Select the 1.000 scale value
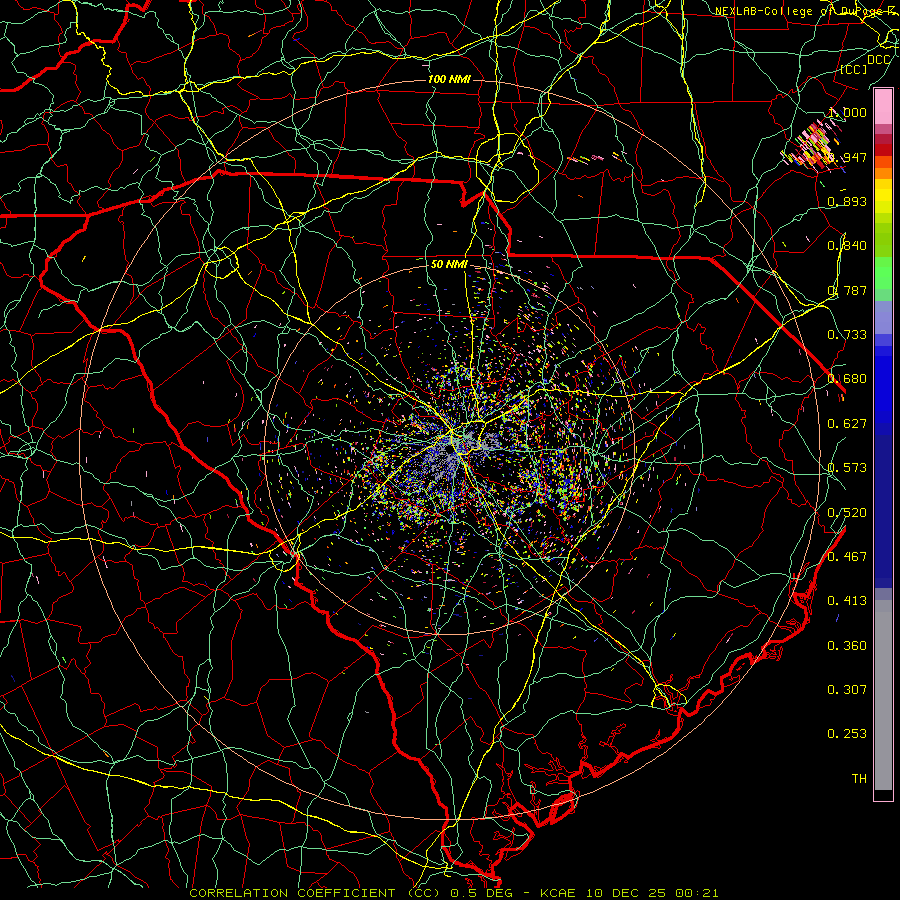The width and height of the screenshot is (900, 900). tap(847, 112)
